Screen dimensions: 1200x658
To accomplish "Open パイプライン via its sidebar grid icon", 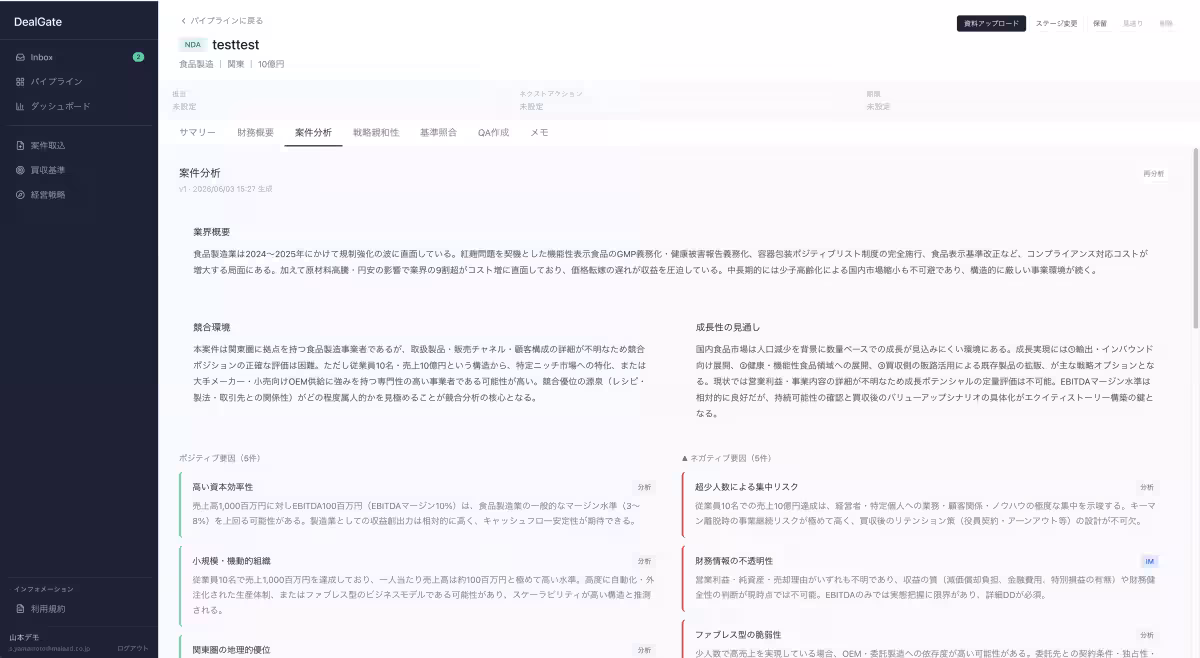I will pyautogui.click(x=20, y=82).
